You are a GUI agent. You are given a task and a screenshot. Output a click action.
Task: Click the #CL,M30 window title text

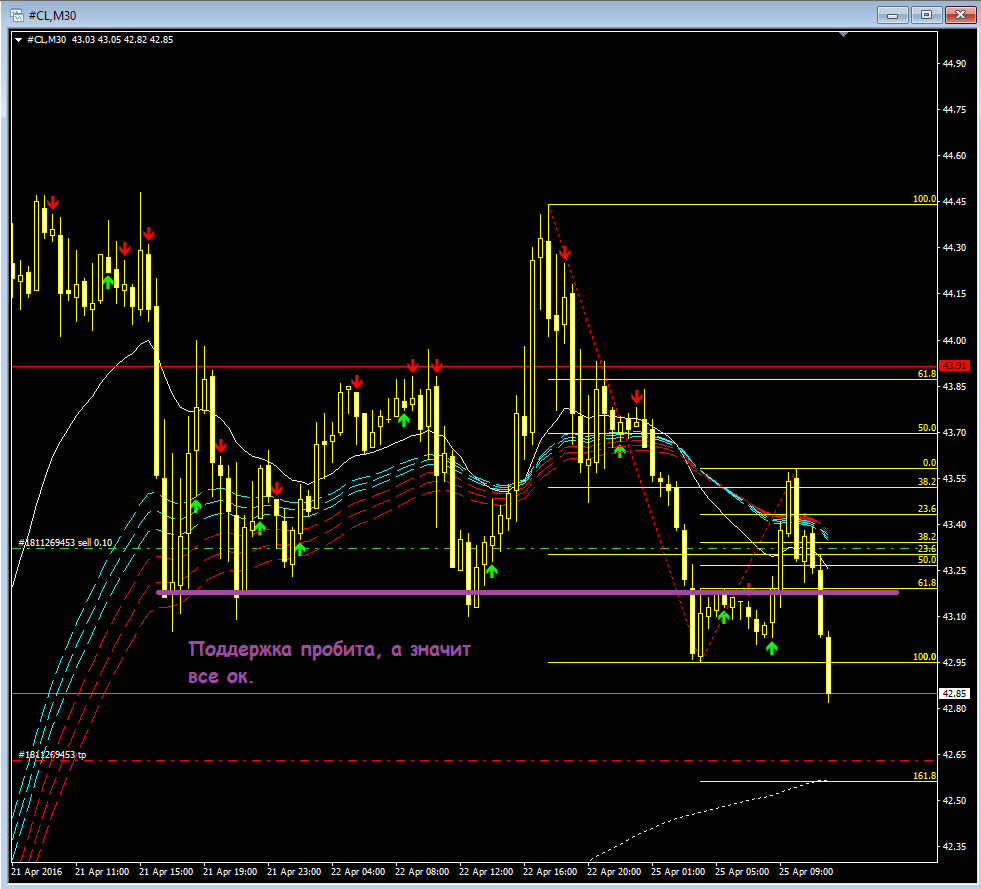pos(53,16)
